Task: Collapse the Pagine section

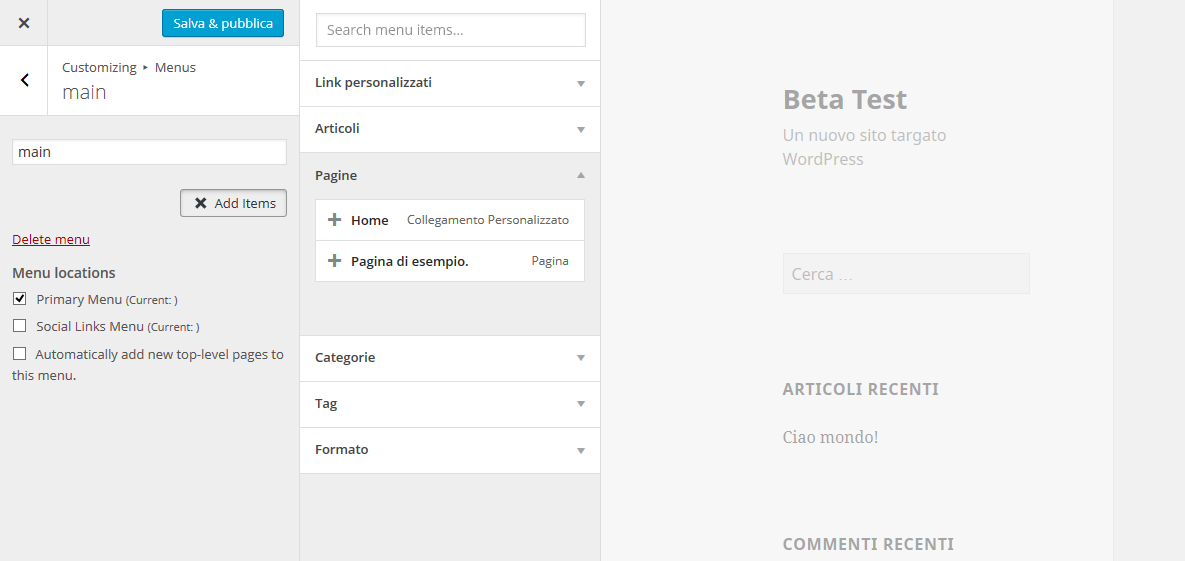Action: click(x=580, y=175)
